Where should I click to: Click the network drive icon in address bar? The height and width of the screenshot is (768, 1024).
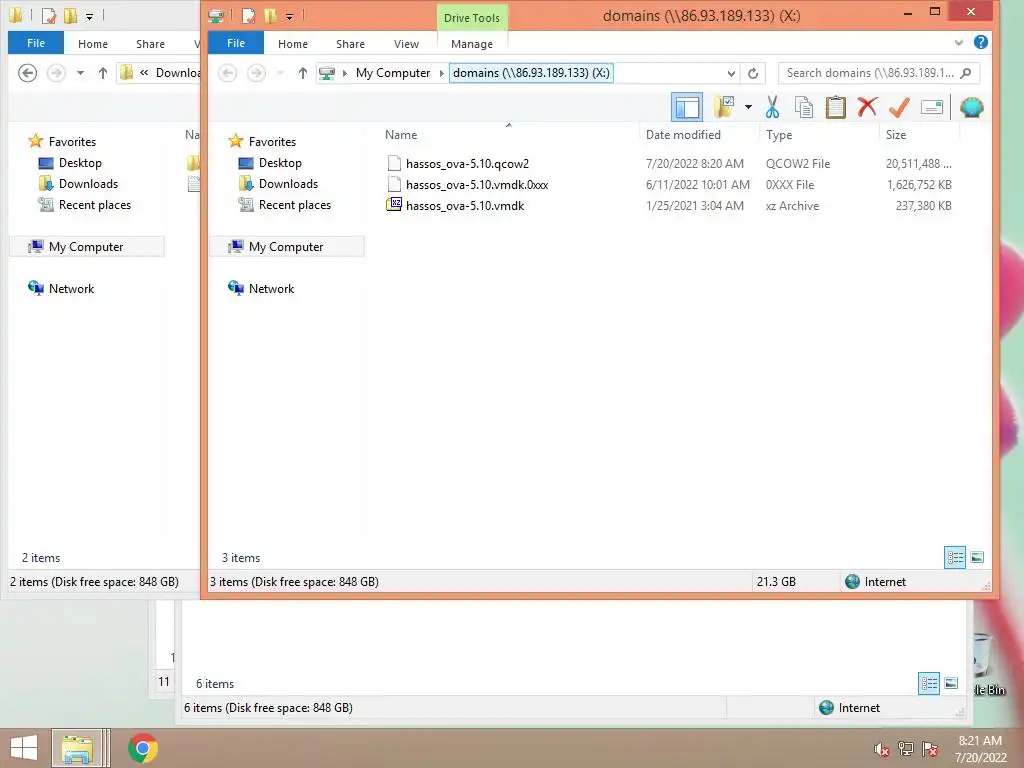click(x=327, y=73)
